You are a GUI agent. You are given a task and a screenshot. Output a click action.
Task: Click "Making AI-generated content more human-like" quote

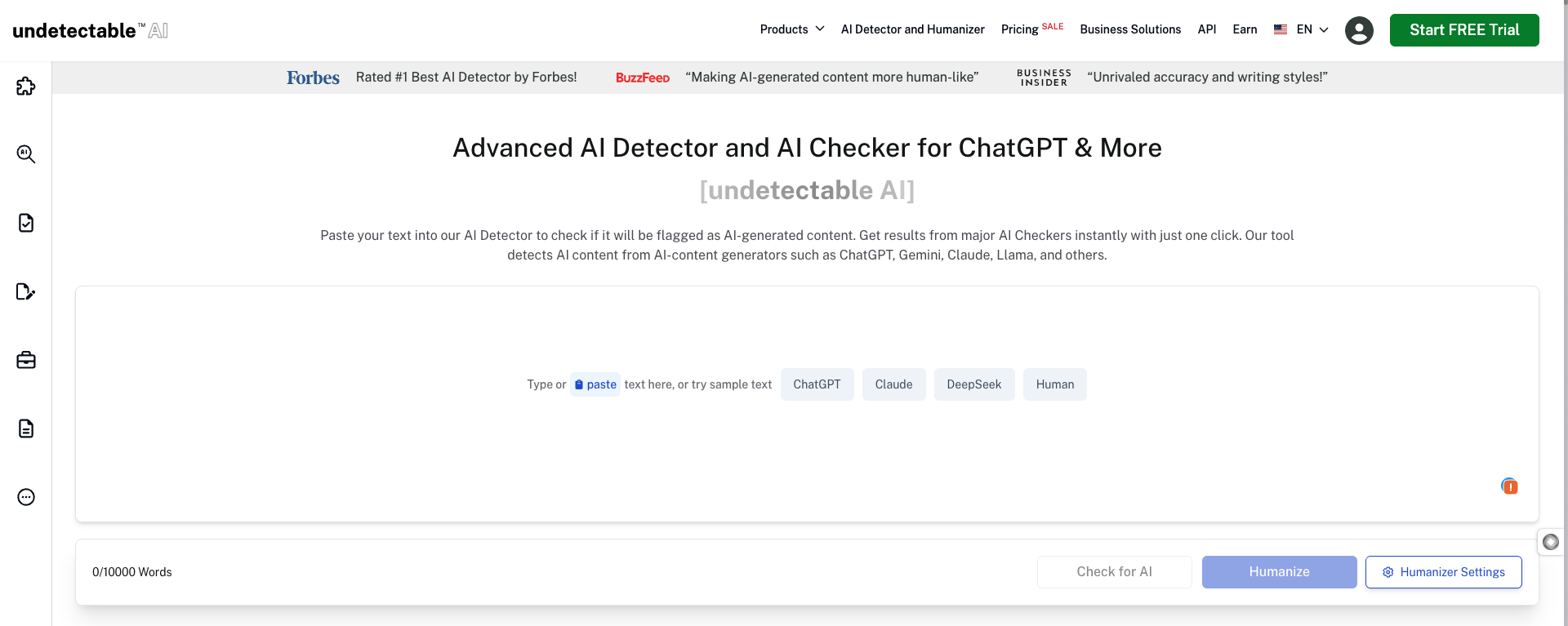(832, 78)
